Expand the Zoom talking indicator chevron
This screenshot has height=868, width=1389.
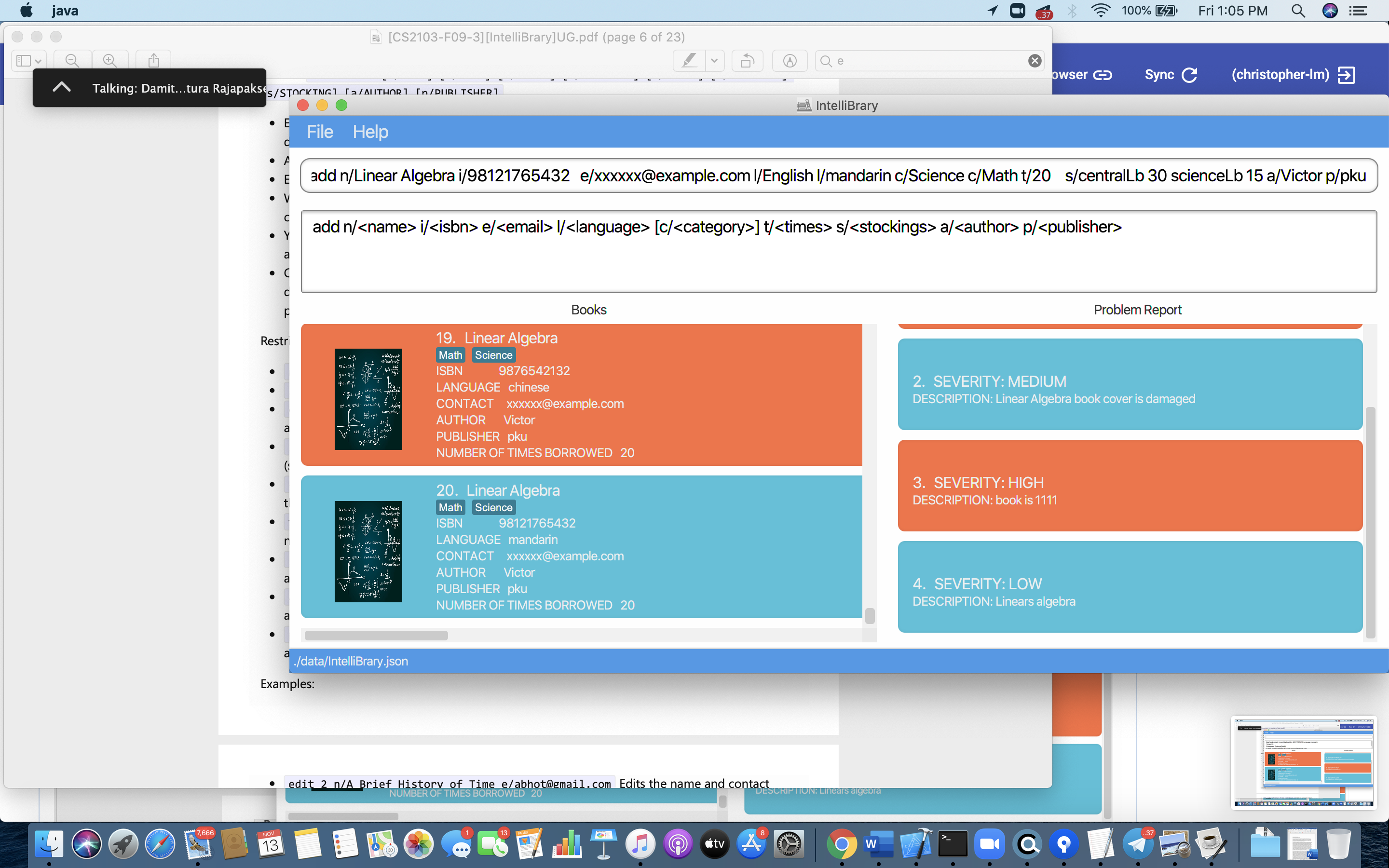(x=61, y=87)
